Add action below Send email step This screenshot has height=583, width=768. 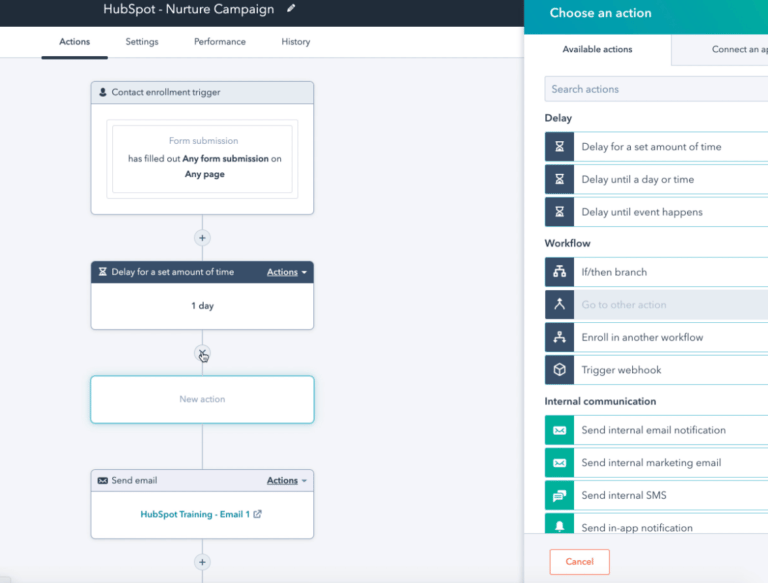[x=202, y=562]
